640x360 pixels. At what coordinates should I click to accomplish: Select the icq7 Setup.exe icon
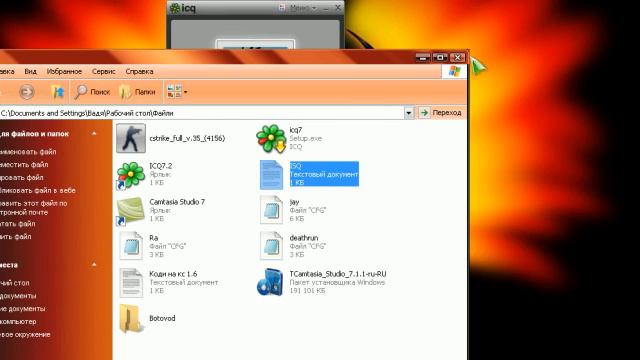click(271, 138)
